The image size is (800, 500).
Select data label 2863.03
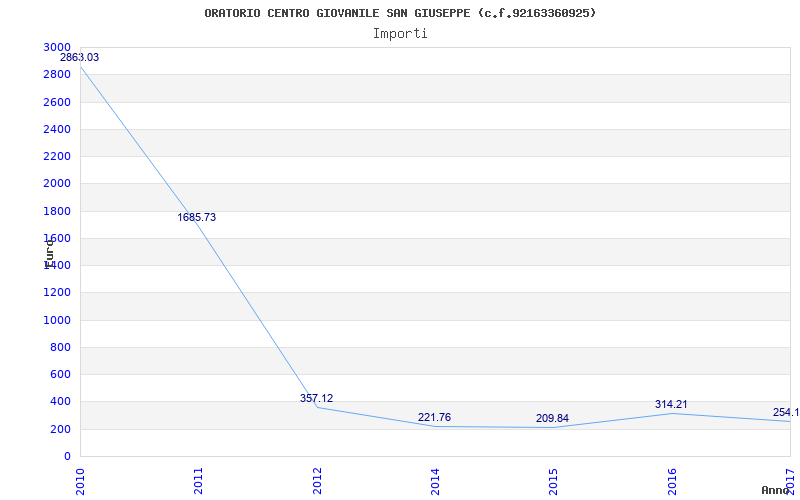80,57
